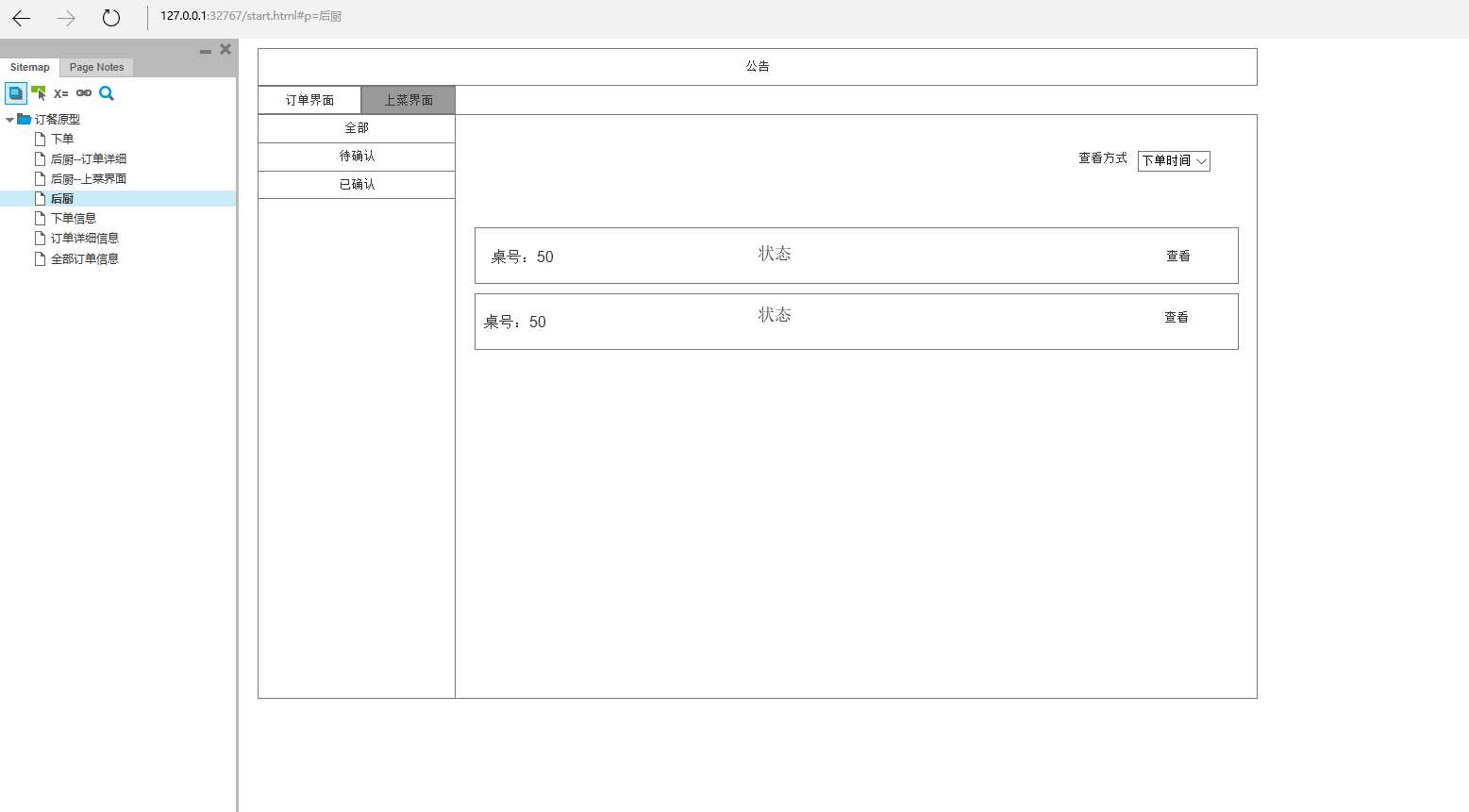Click 查看 in the first order row
The height and width of the screenshot is (812, 1469).
(1178, 257)
